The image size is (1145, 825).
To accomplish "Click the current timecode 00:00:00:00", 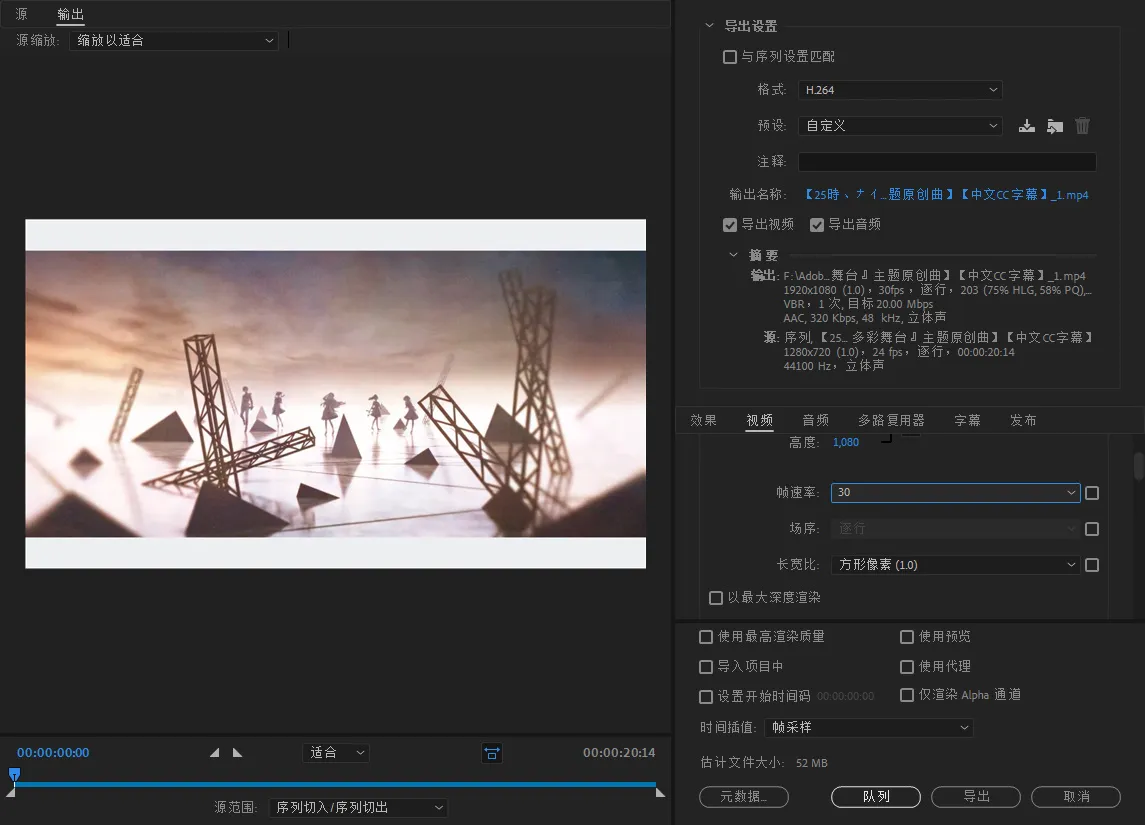I will (x=53, y=753).
